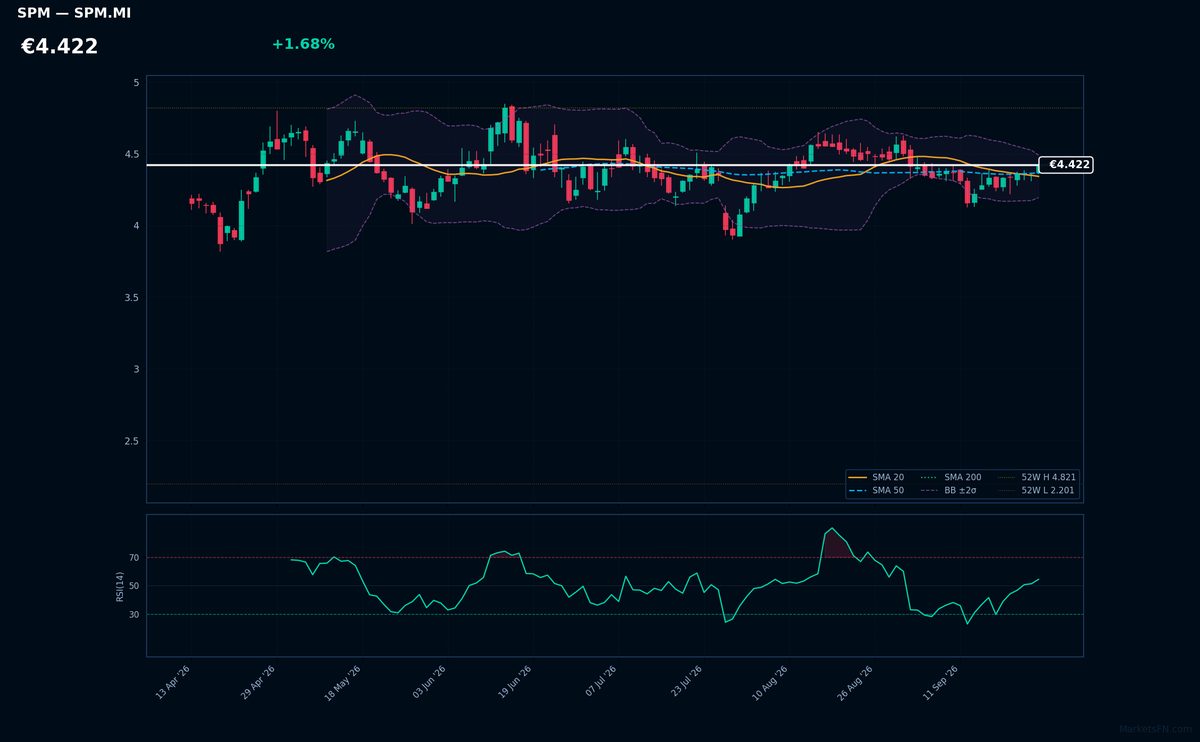
Task: Click the 11 Sep '26 date label
Action: tap(940, 682)
